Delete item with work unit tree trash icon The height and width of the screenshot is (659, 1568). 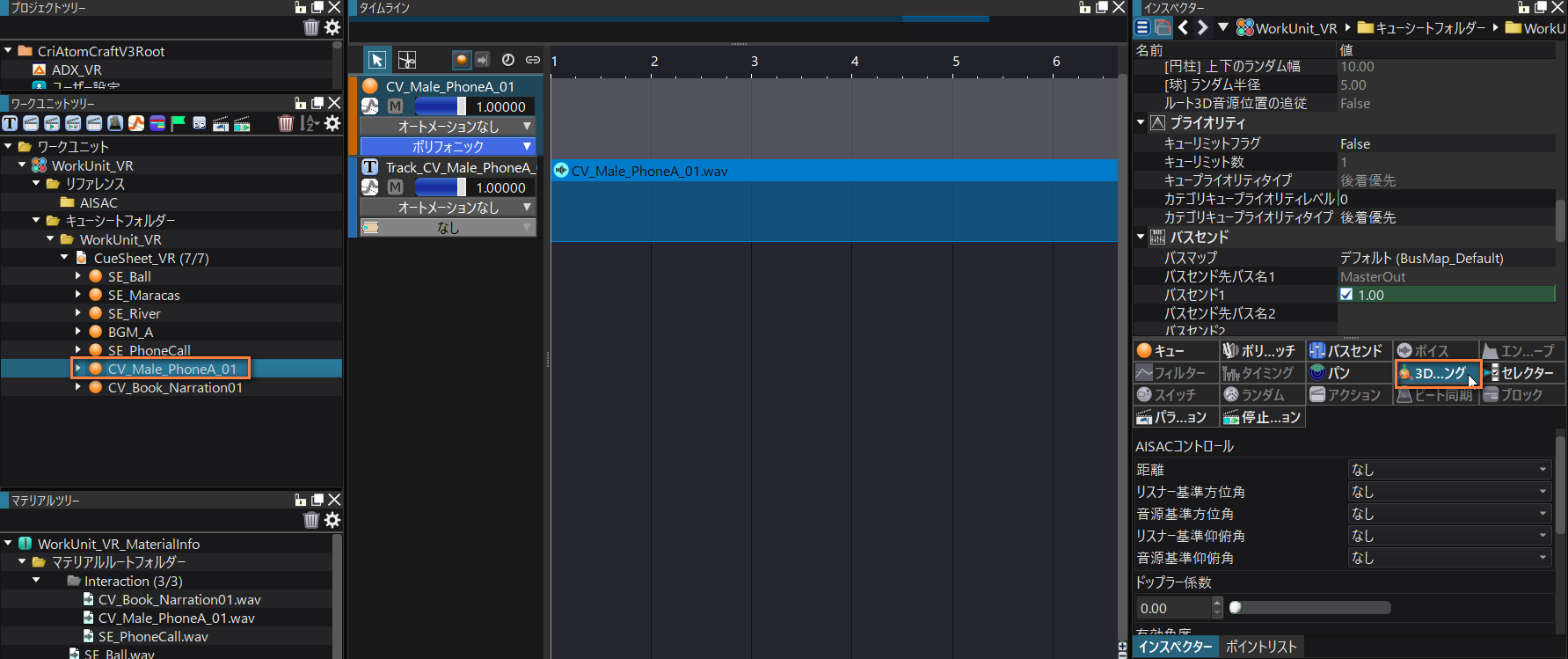(286, 123)
